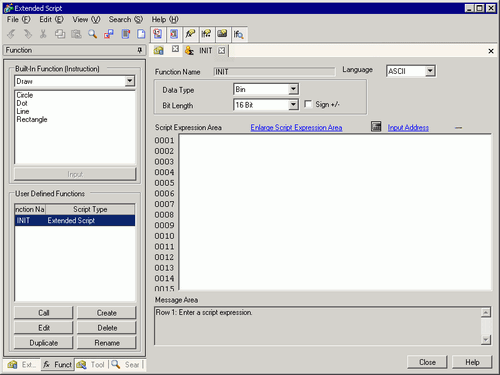Click the magnifier Find icon in toolbar
The height and width of the screenshot is (375, 500).
[92, 34]
